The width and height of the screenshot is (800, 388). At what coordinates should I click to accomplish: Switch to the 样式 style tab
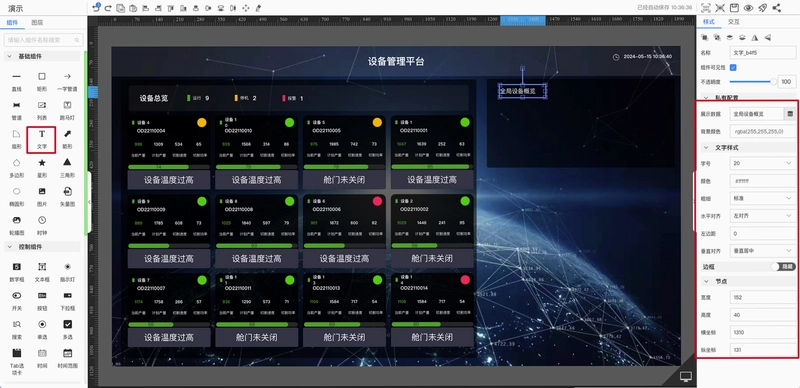pyautogui.click(x=709, y=22)
